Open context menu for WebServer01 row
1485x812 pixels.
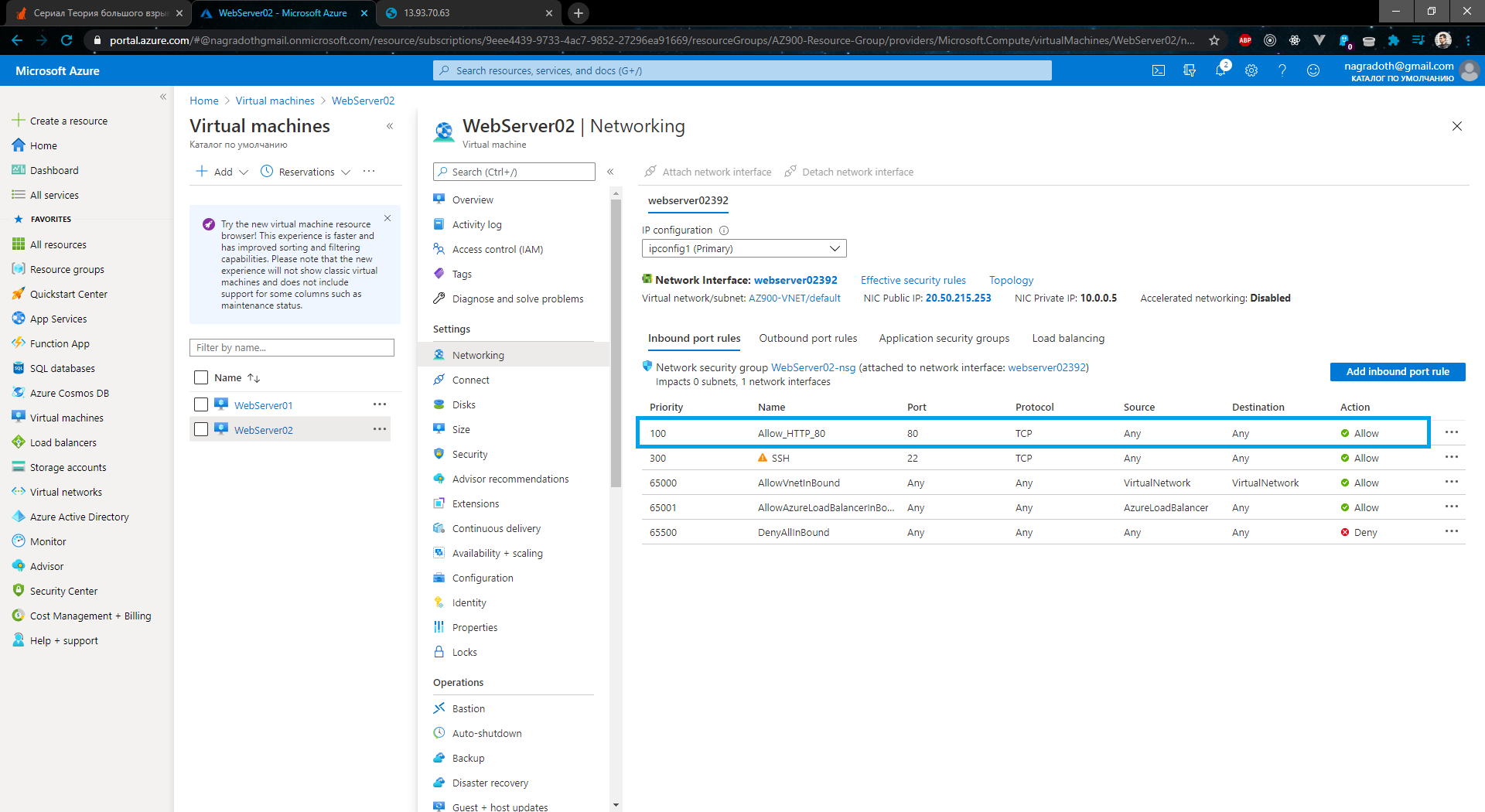point(380,404)
